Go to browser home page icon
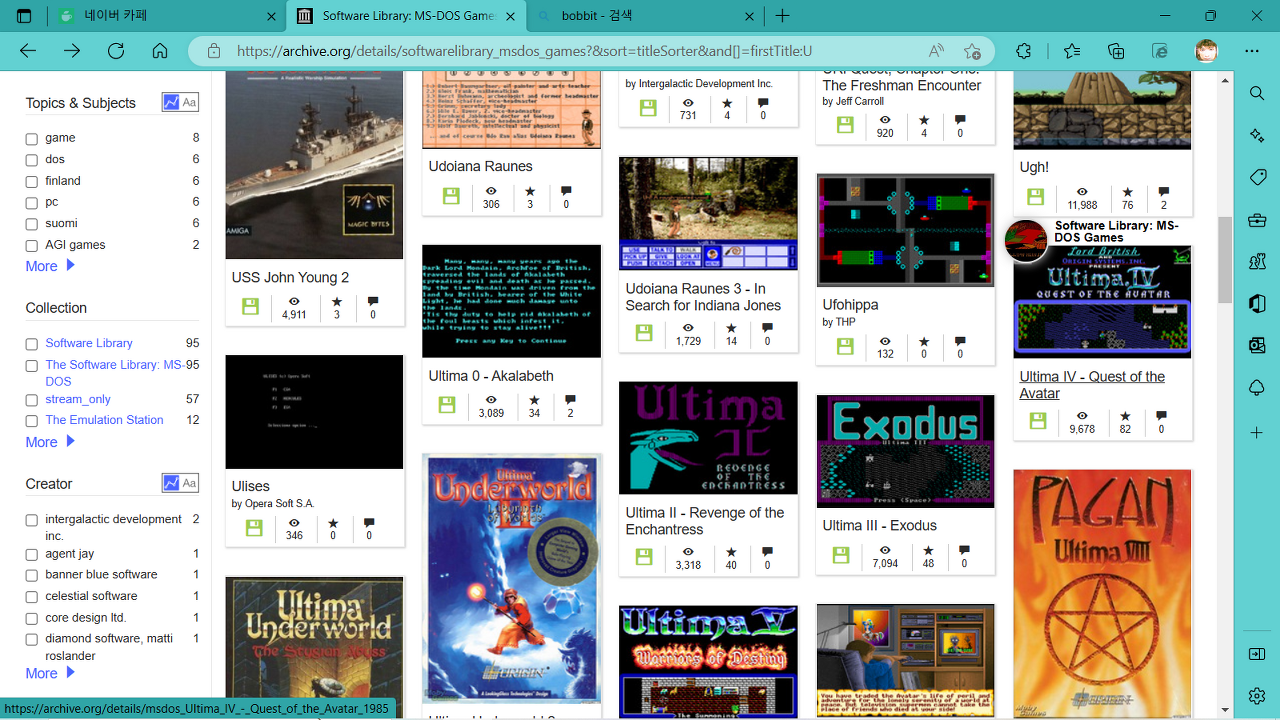The image size is (1280, 720). 160,51
